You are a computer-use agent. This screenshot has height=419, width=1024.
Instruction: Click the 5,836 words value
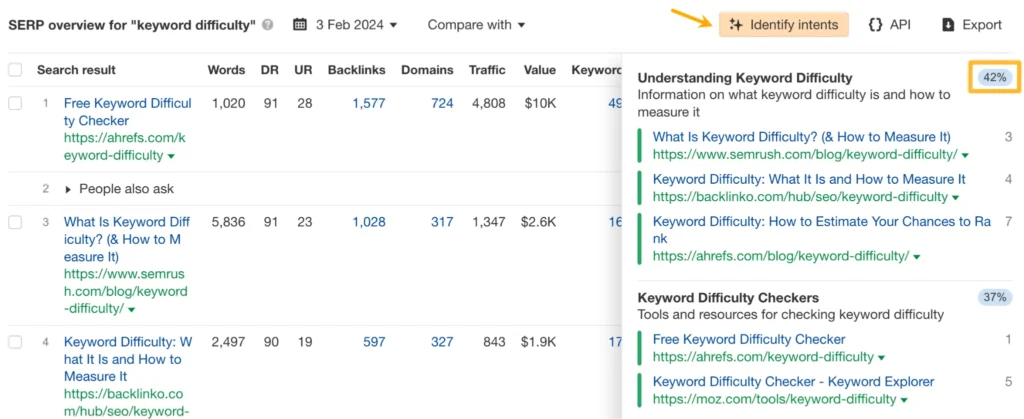coord(229,222)
